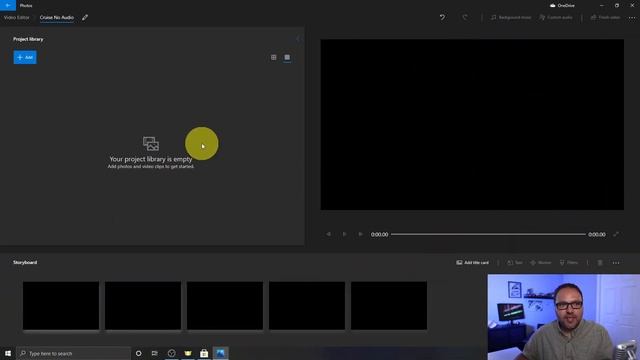Select the third storyboard slot
The width and height of the screenshot is (640, 360).
[x=225, y=305]
